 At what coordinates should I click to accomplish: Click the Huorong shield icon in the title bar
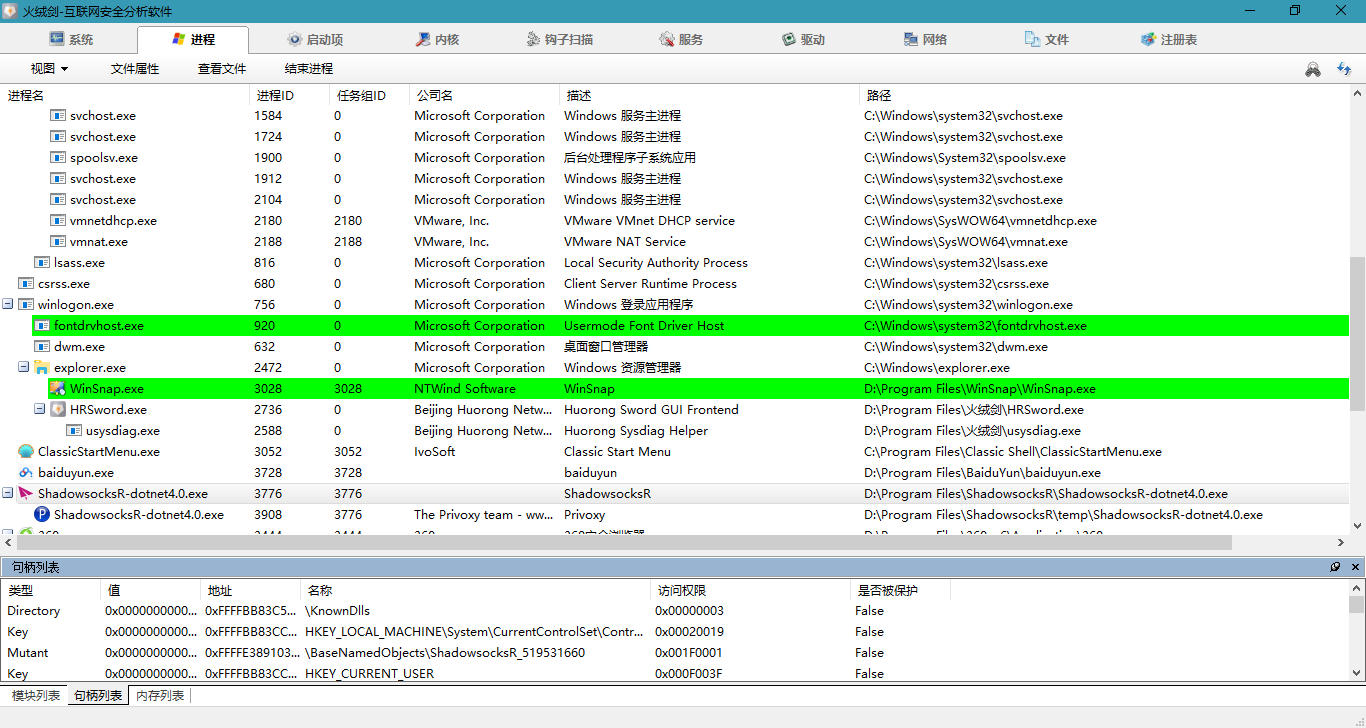[11, 10]
